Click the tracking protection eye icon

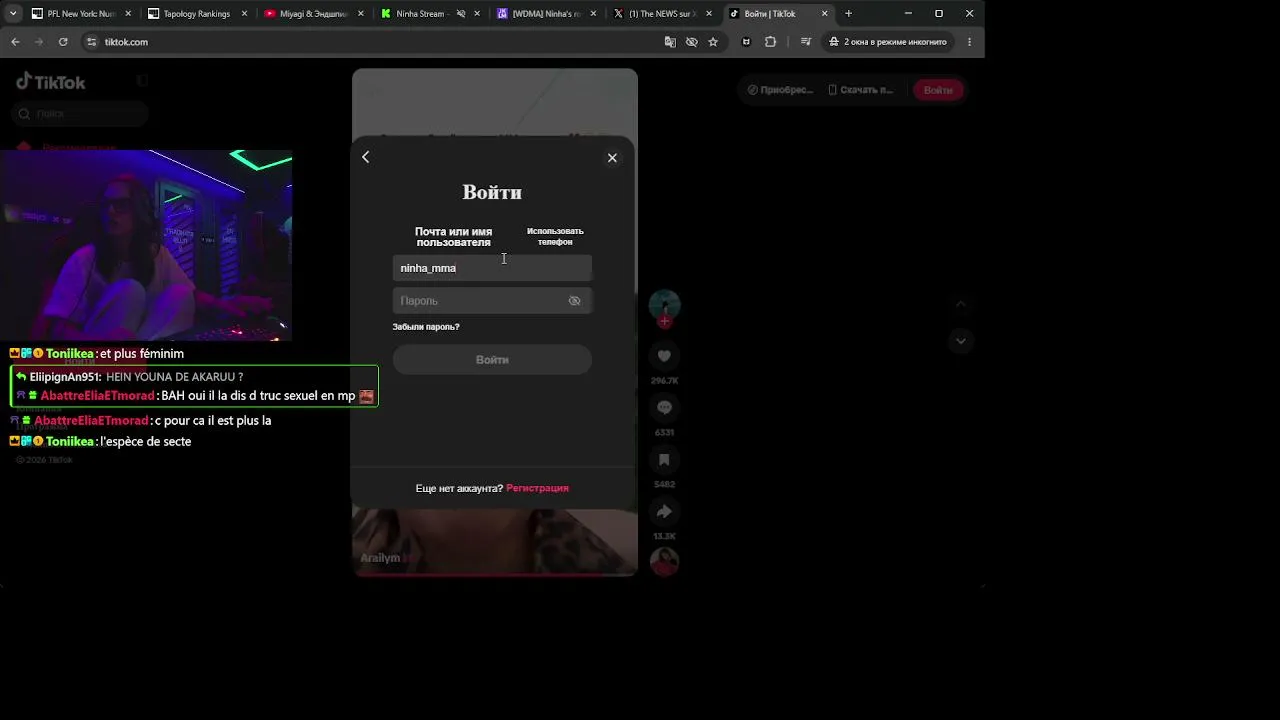pos(691,42)
